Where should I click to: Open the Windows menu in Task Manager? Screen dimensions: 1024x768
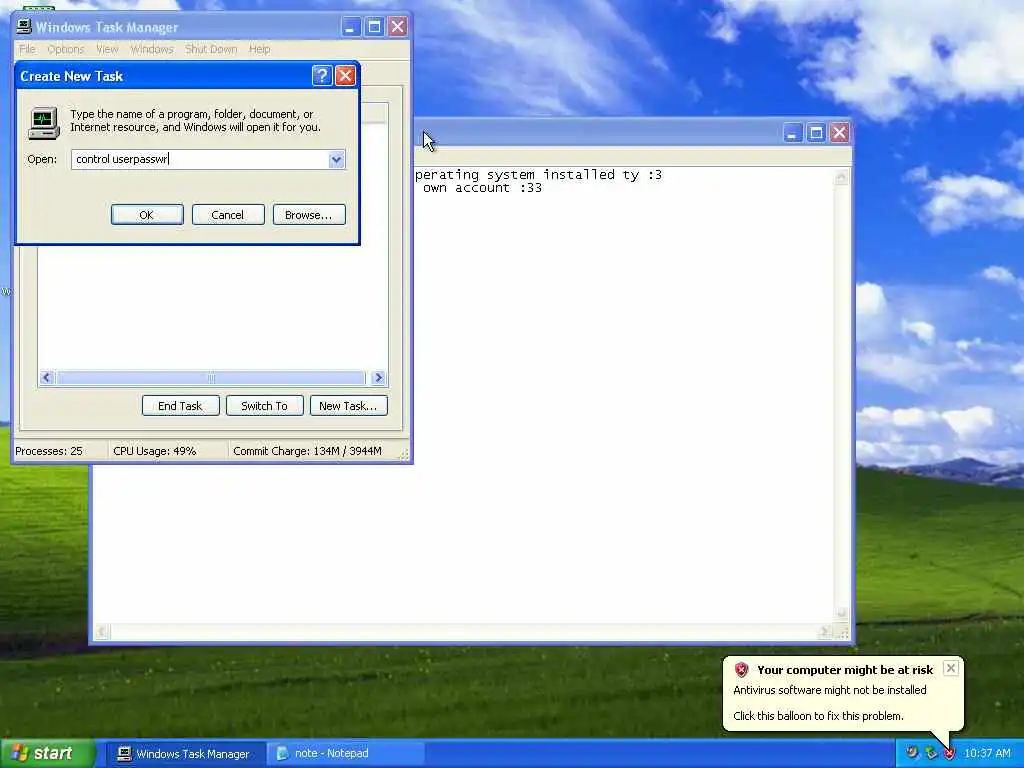click(x=152, y=49)
